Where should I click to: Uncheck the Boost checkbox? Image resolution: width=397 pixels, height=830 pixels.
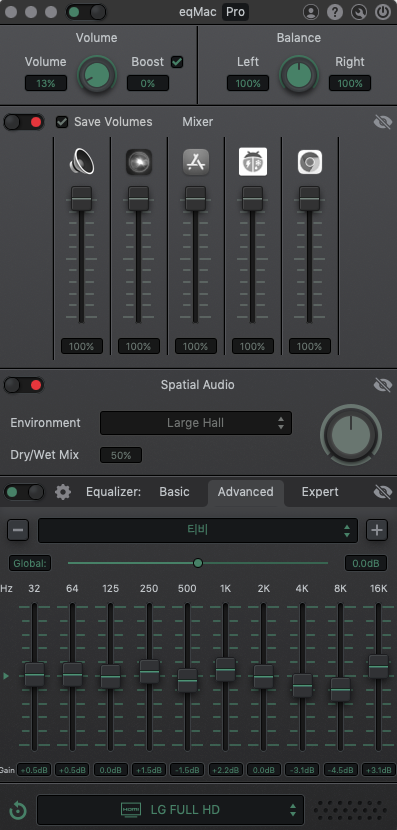[x=177, y=62]
